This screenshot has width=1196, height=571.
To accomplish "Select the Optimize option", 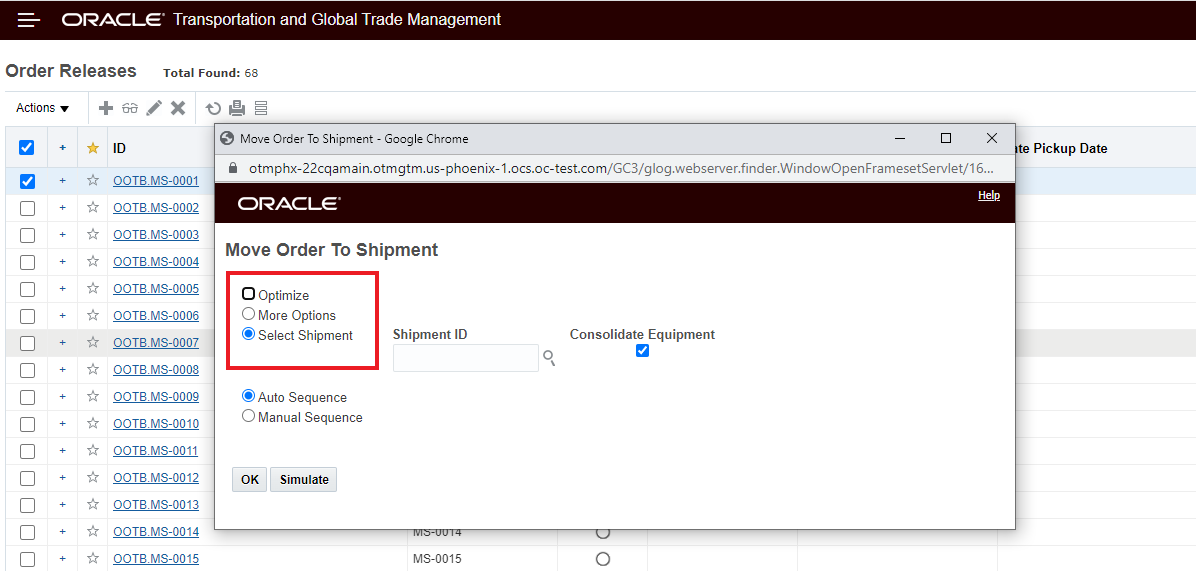I will pos(248,294).
